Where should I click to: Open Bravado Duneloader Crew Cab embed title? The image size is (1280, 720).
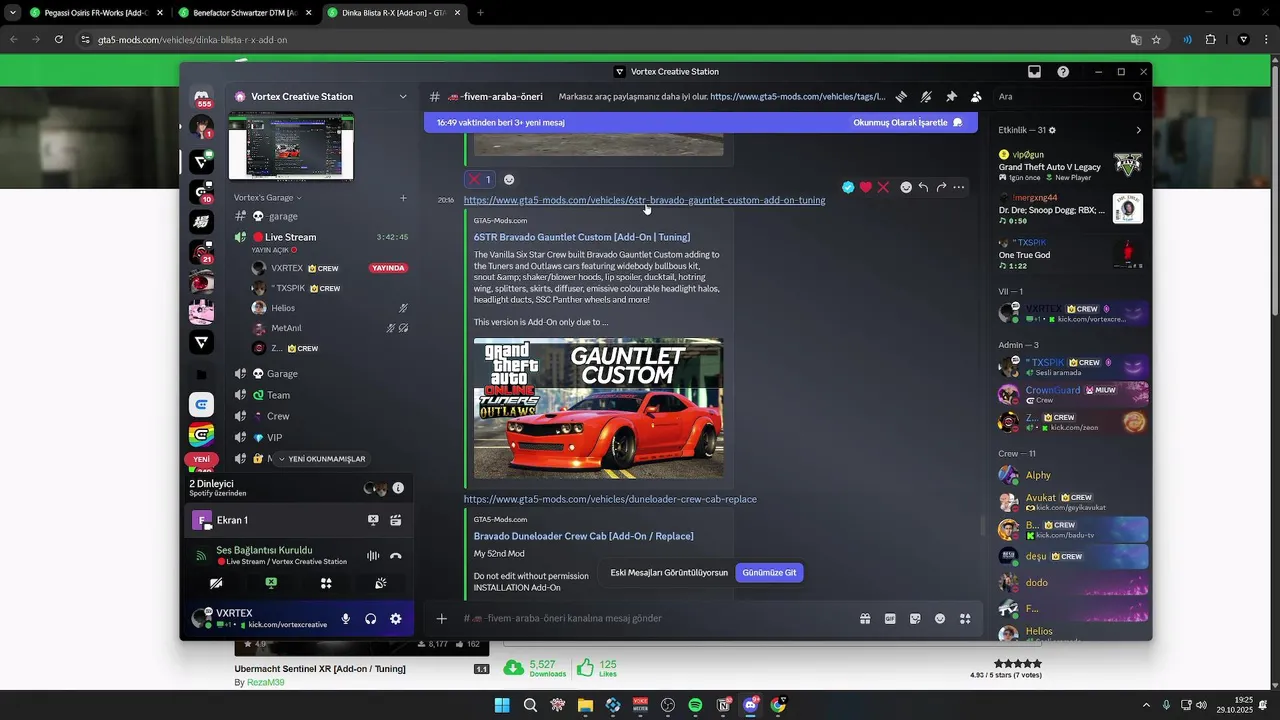(x=584, y=536)
